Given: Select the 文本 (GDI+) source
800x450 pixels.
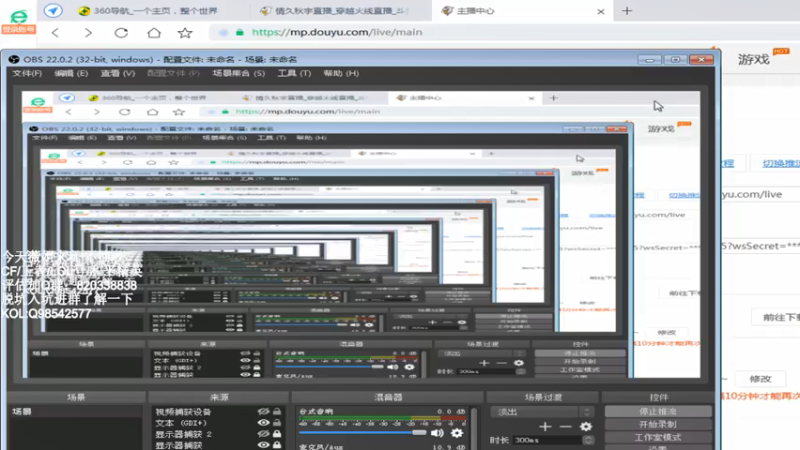Looking at the screenshot, I should click(181, 423).
